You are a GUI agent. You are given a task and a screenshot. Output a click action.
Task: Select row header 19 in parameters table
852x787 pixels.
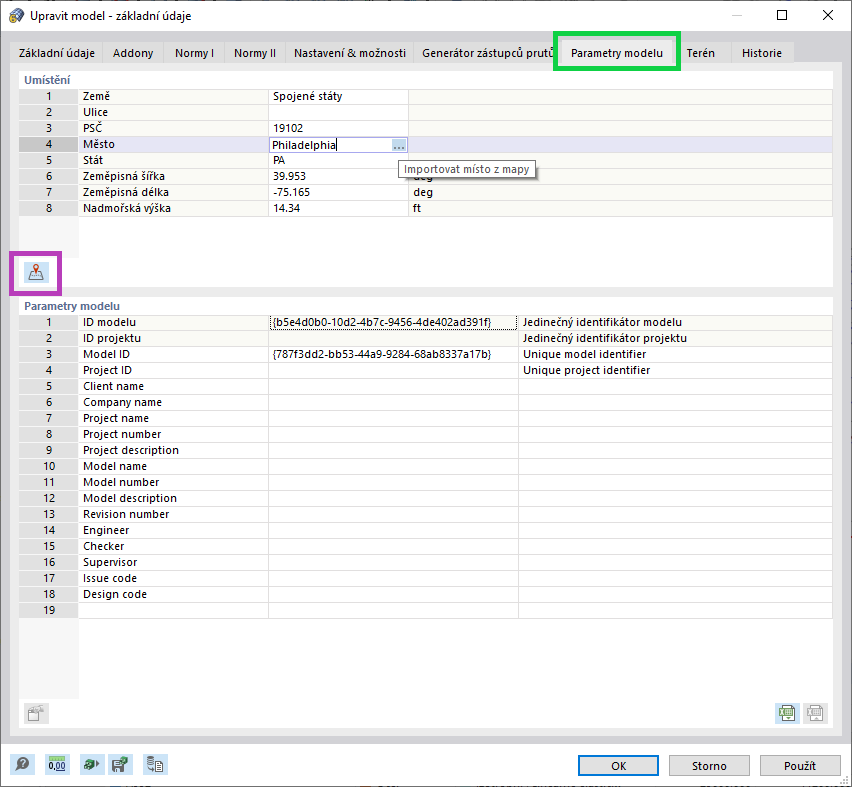click(49, 610)
